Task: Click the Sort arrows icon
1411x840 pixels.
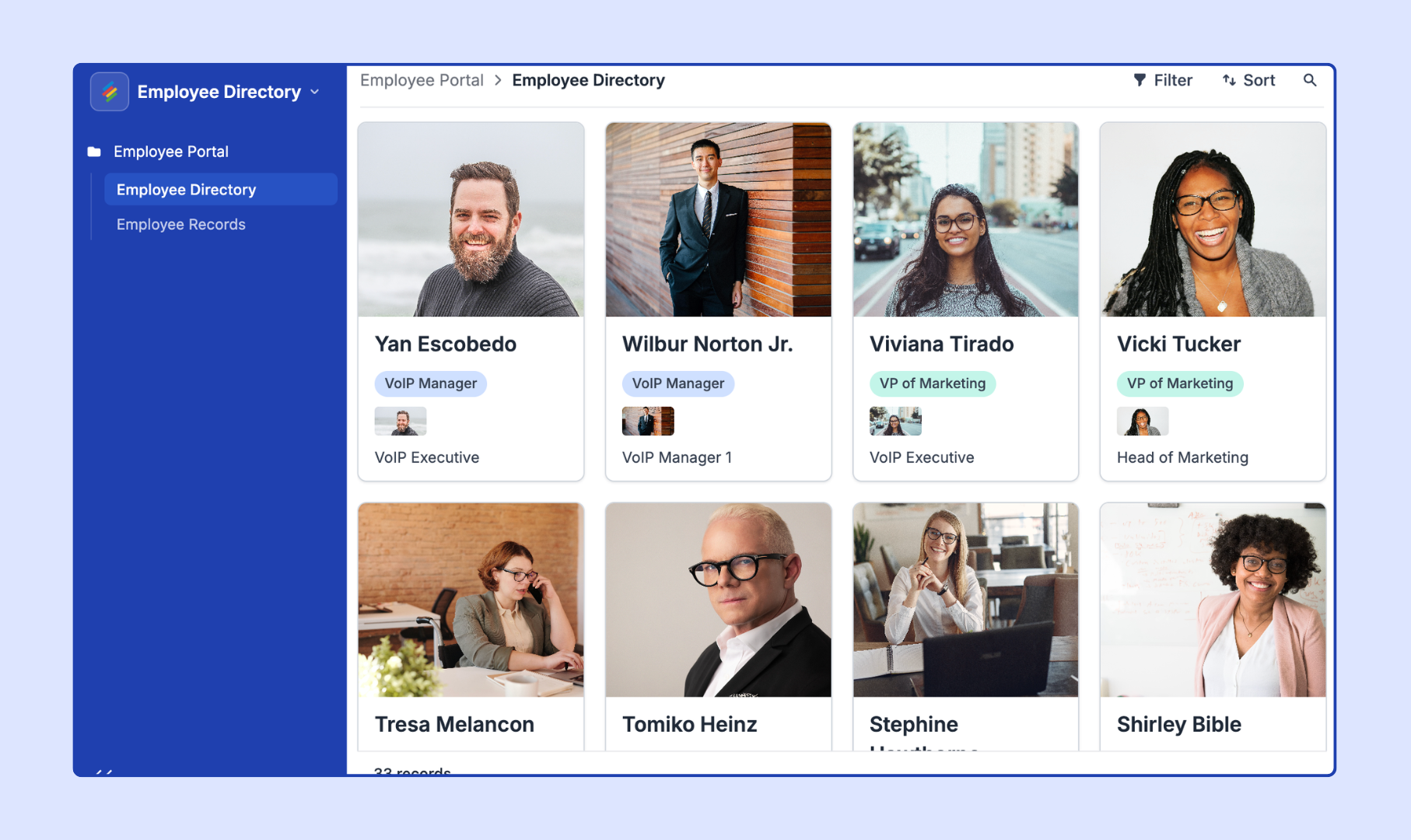Action: point(1229,80)
